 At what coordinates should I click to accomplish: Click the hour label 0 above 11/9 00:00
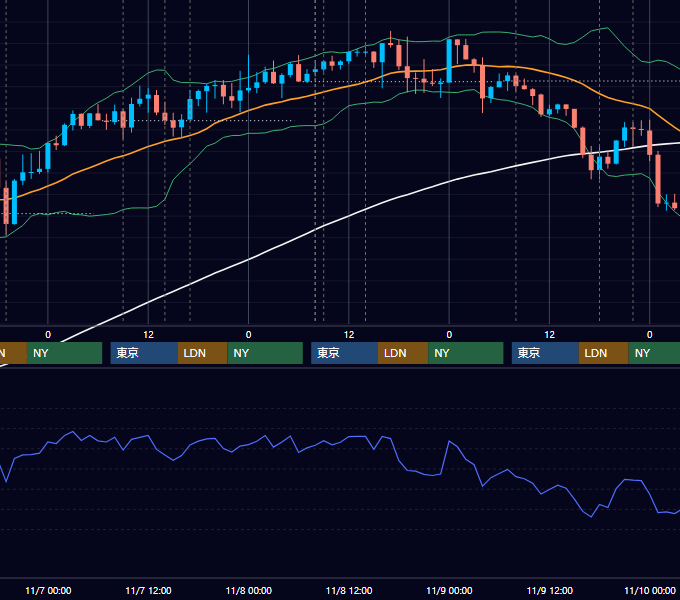449,335
